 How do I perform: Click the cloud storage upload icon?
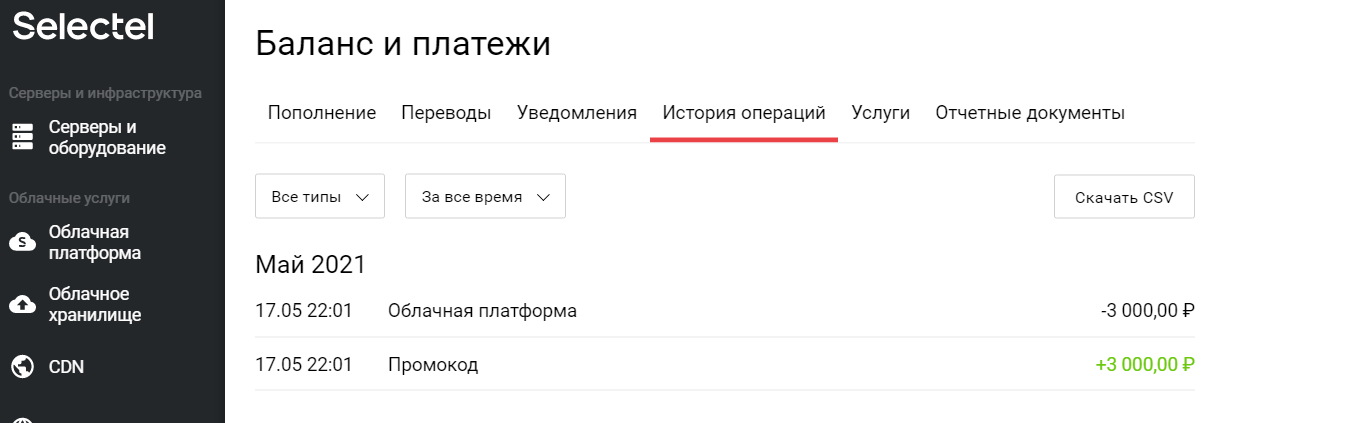coord(22,304)
